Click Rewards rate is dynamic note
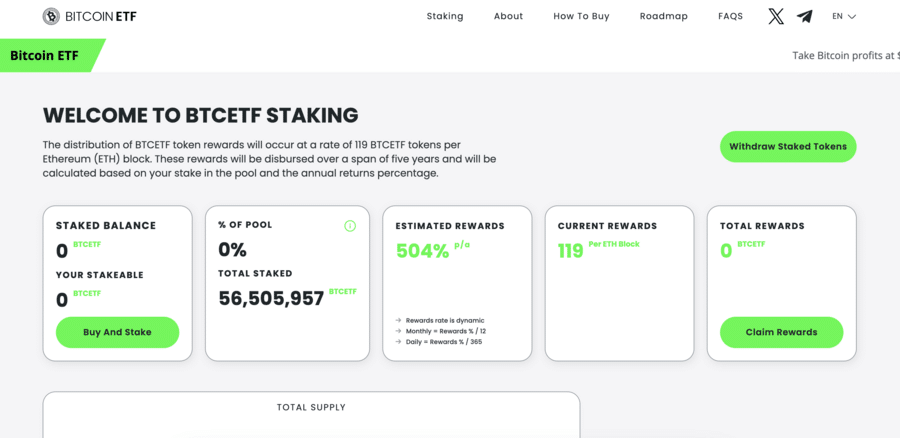 click(x=445, y=320)
